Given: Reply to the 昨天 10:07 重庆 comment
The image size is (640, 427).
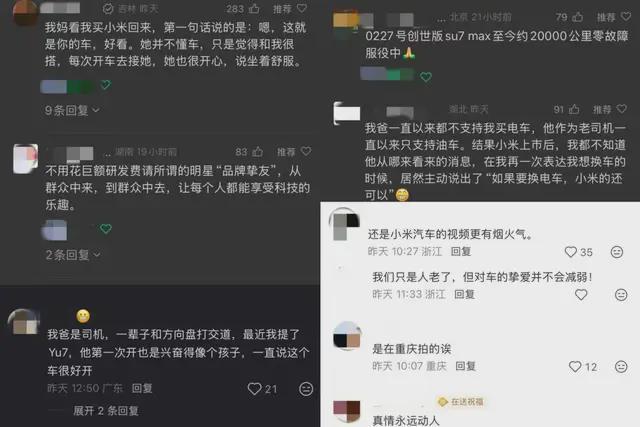Looking at the screenshot, I should click(x=466, y=366).
